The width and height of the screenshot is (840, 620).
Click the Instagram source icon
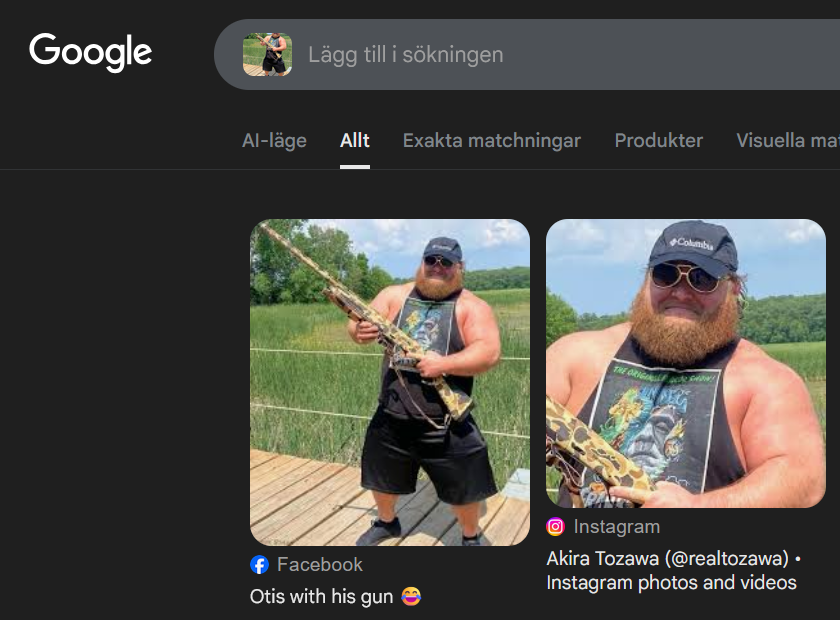click(556, 527)
